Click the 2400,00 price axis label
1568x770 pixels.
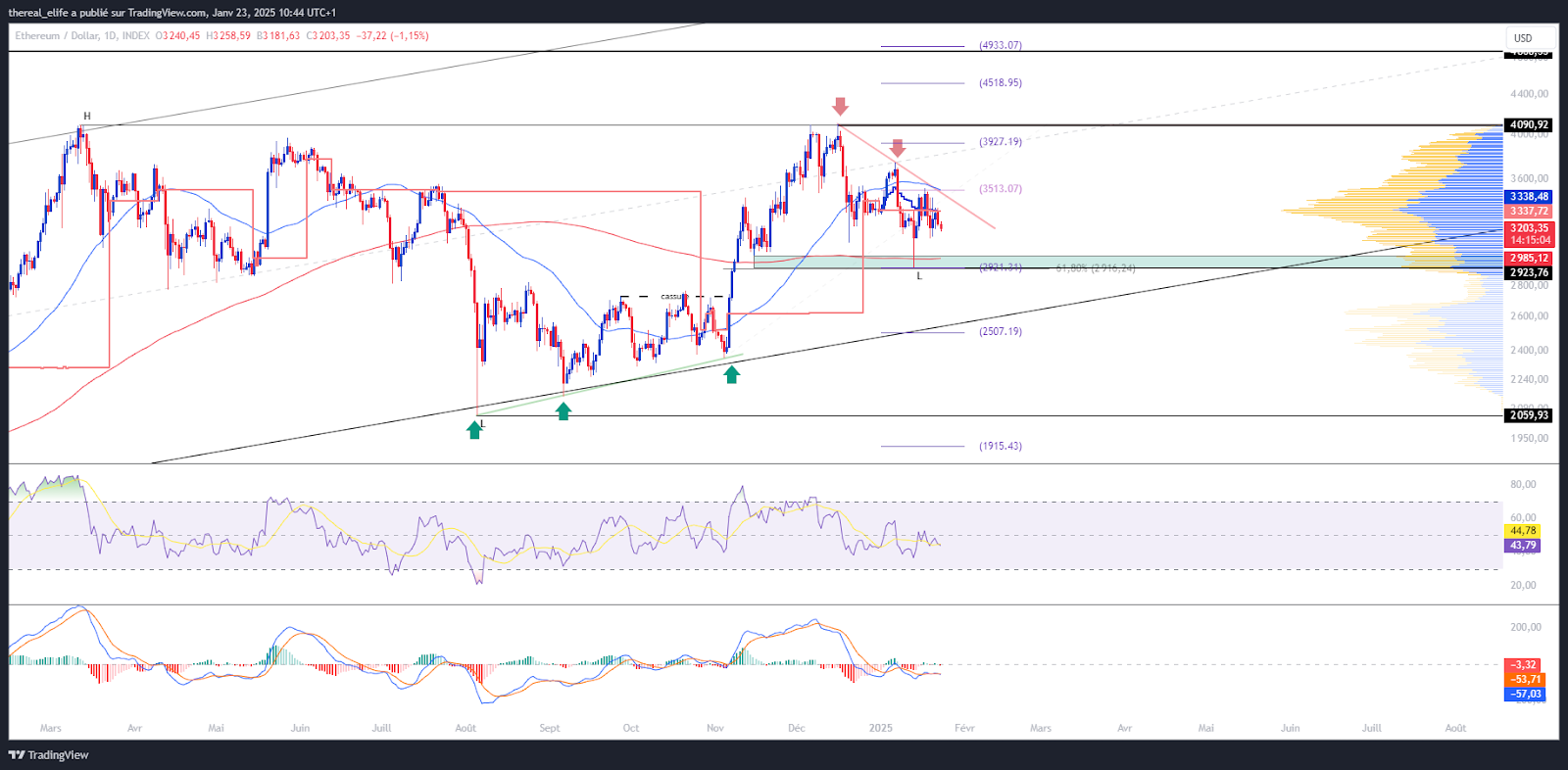pos(1529,350)
